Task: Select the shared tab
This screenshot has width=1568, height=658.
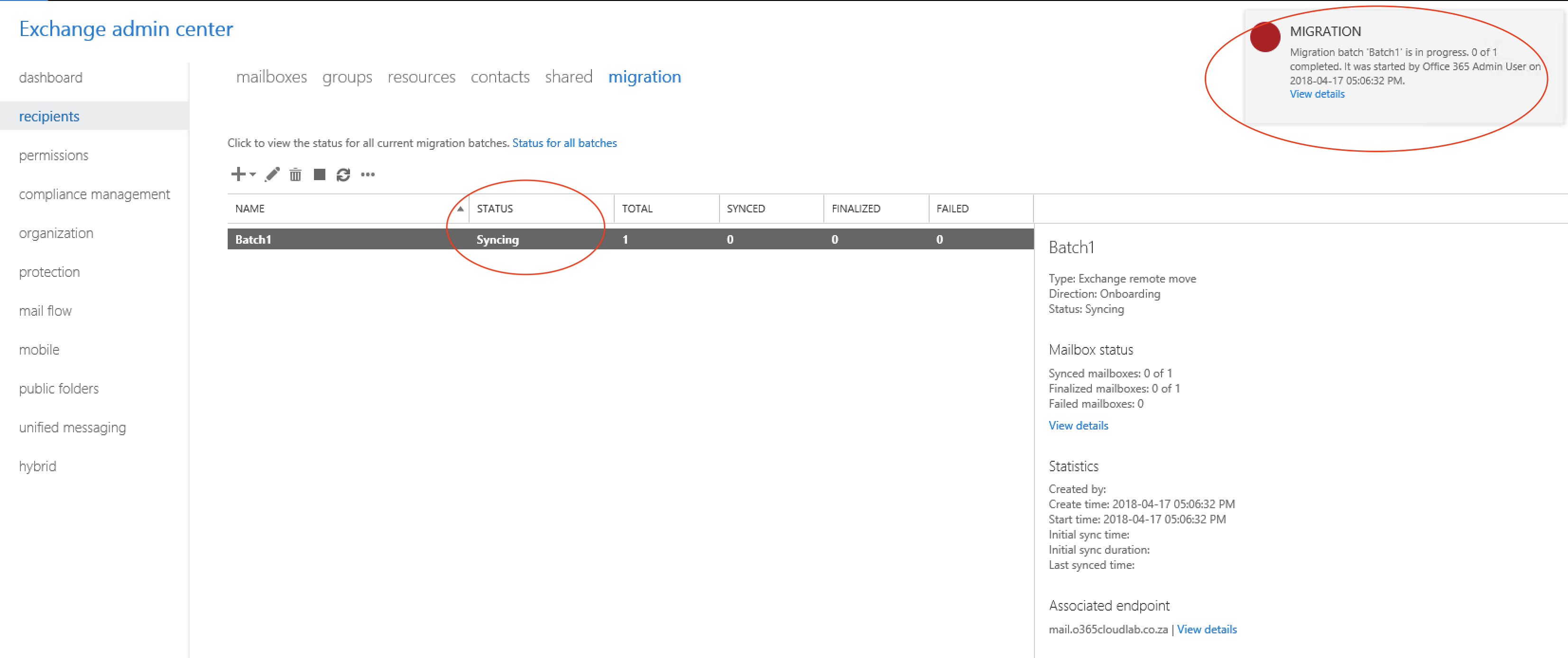Action: (569, 77)
